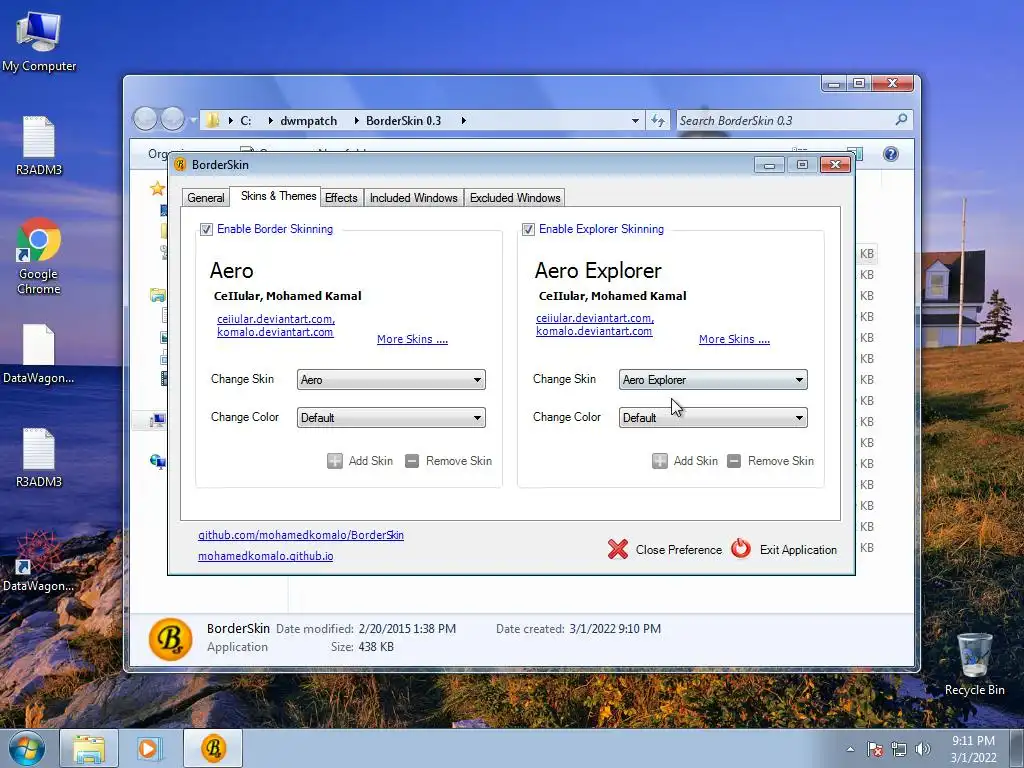
Task: Switch to the Effects tab
Action: (341, 198)
